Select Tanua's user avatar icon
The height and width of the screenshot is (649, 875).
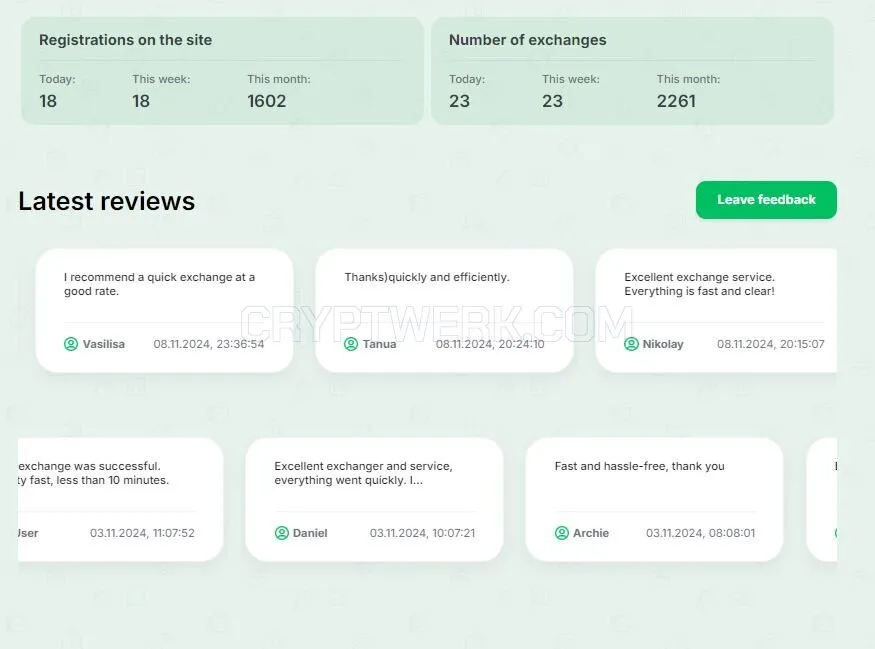pos(351,344)
